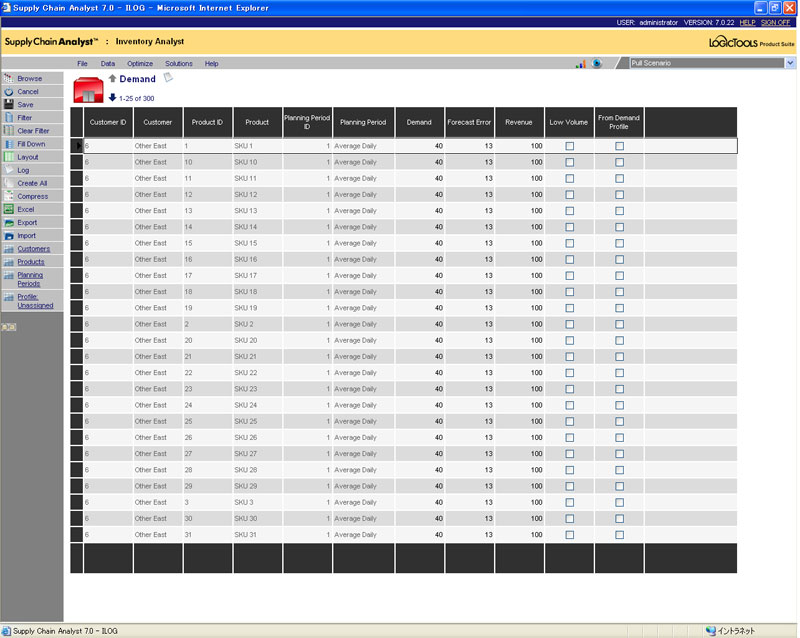The height and width of the screenshot is (638, 800).
Task: Click the SIGN OFF link
Action: 776,22
